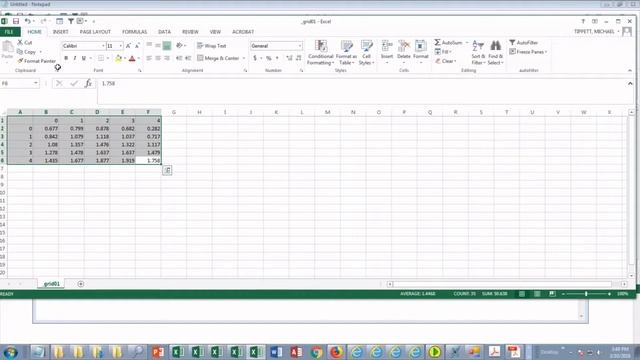Select the Format Painter brush

point(20,61)
